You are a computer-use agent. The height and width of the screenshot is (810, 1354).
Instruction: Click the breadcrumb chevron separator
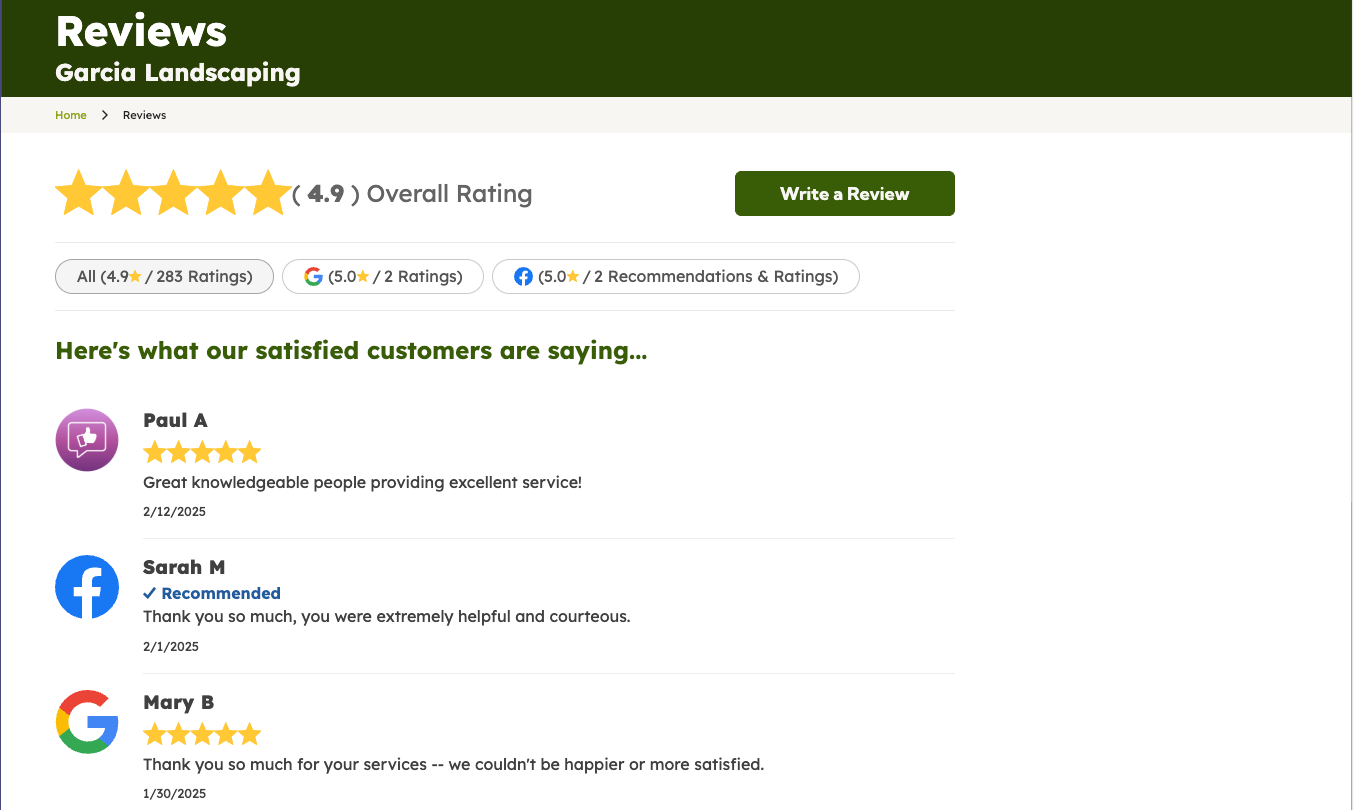pos(105,115)
